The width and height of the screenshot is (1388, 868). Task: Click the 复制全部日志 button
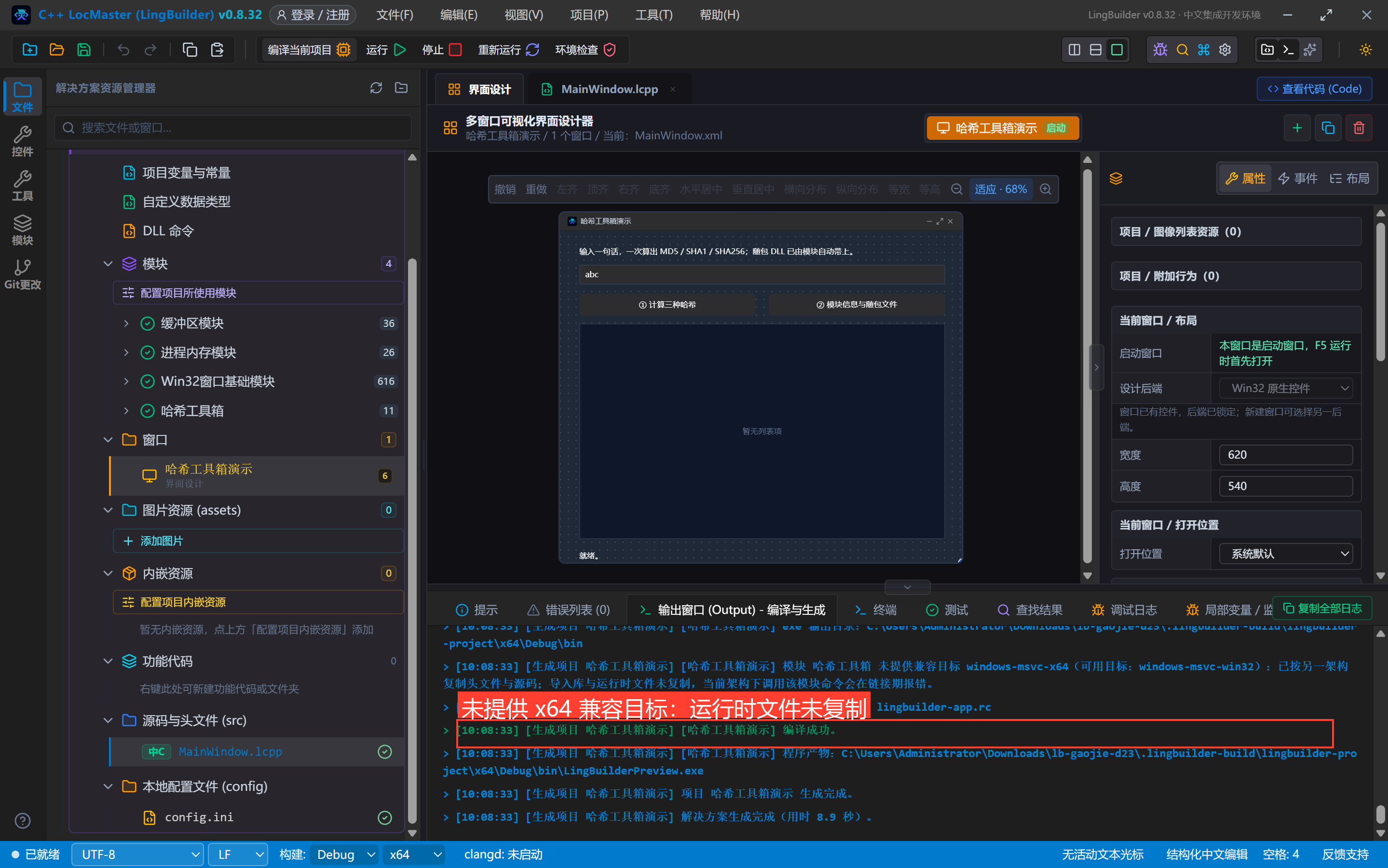click(1322, 608)
